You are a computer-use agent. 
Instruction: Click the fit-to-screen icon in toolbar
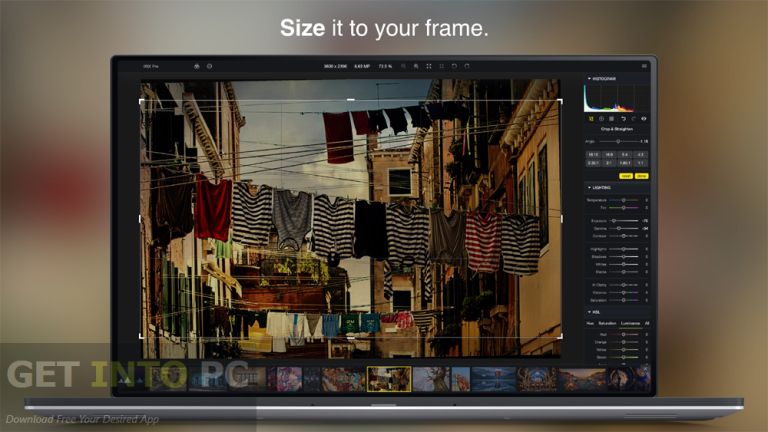coord(429,66)
